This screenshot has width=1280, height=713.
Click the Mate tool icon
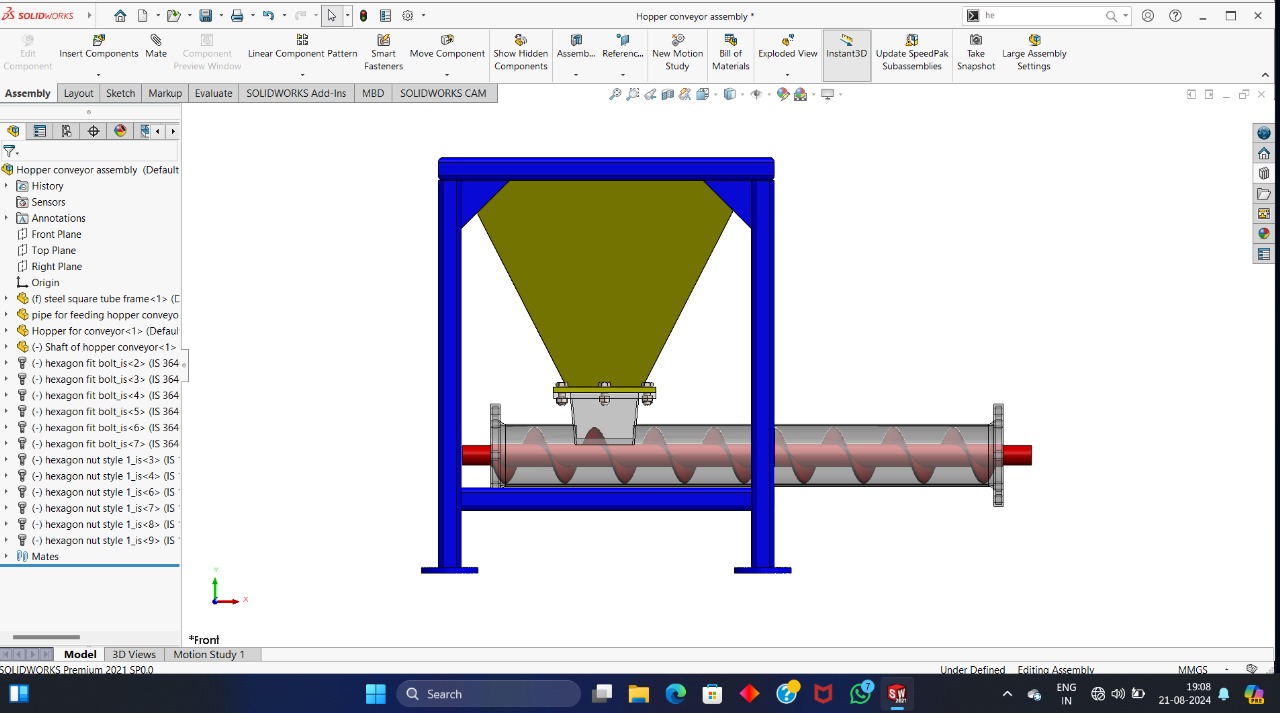click(156, 41)
